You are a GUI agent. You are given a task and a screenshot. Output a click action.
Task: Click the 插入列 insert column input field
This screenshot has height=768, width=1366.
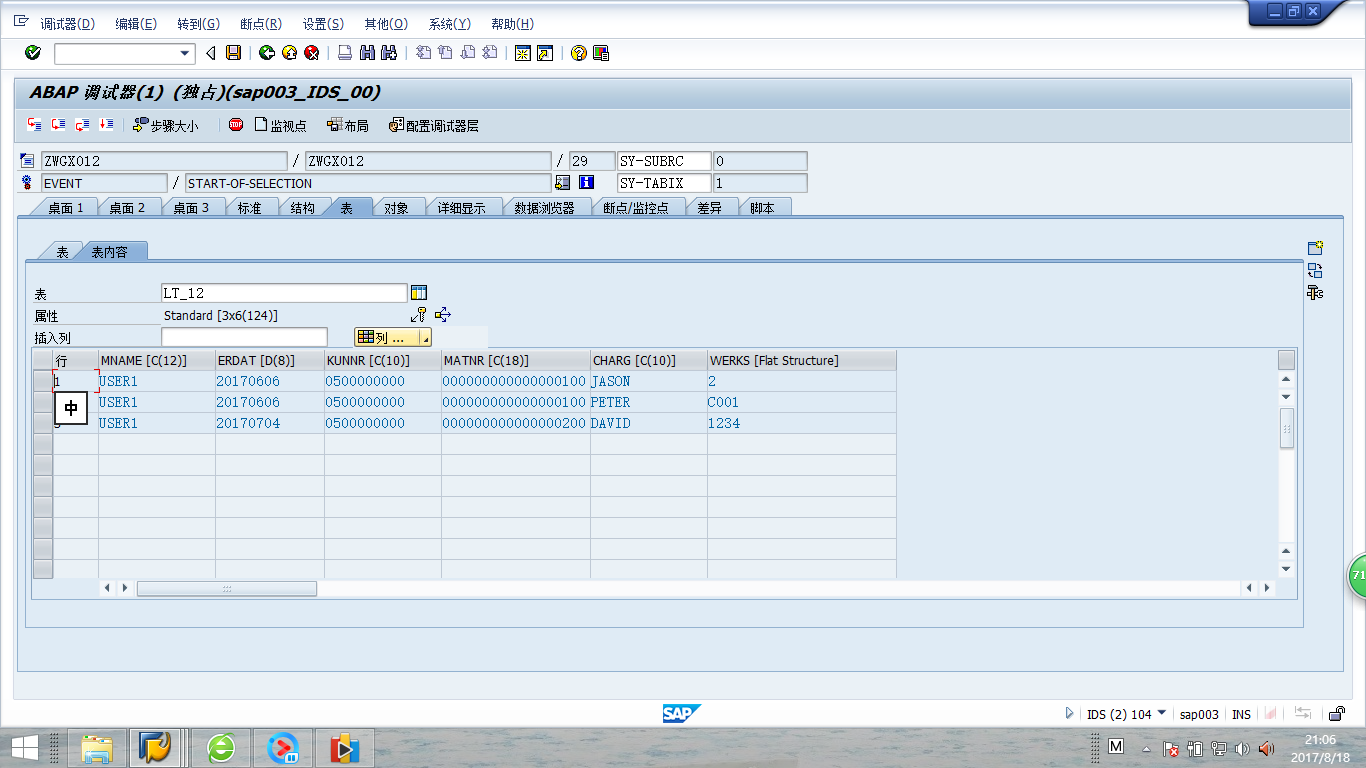(x=244, y=337)
